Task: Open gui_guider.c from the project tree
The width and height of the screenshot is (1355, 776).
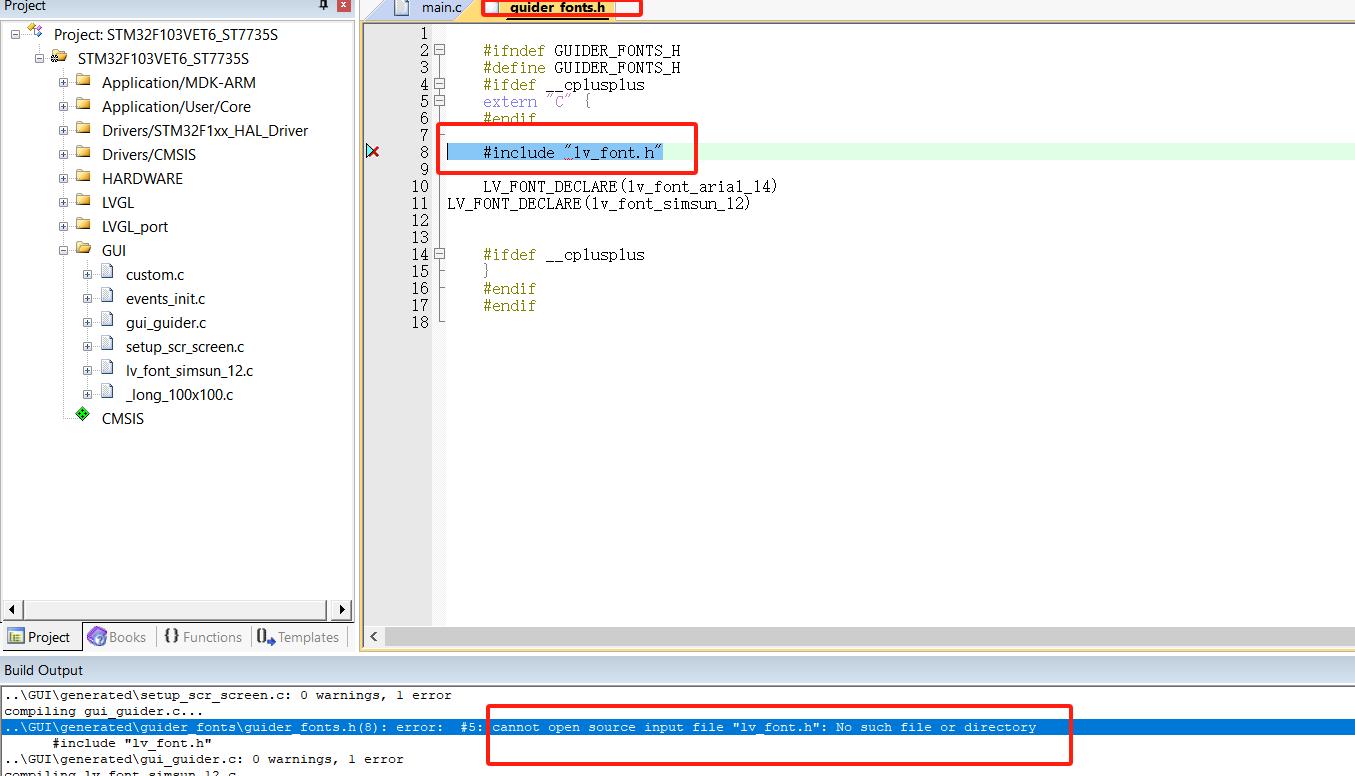Action: [167, 322]
